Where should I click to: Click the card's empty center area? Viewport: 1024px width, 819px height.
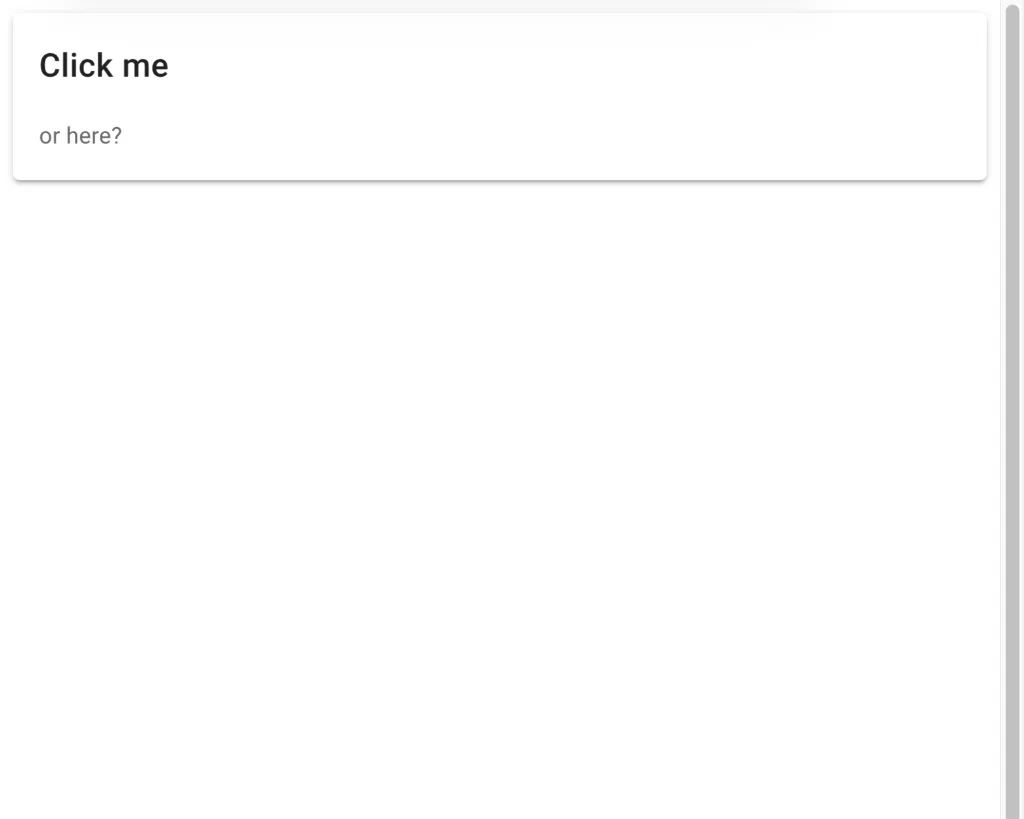(500, 97)
